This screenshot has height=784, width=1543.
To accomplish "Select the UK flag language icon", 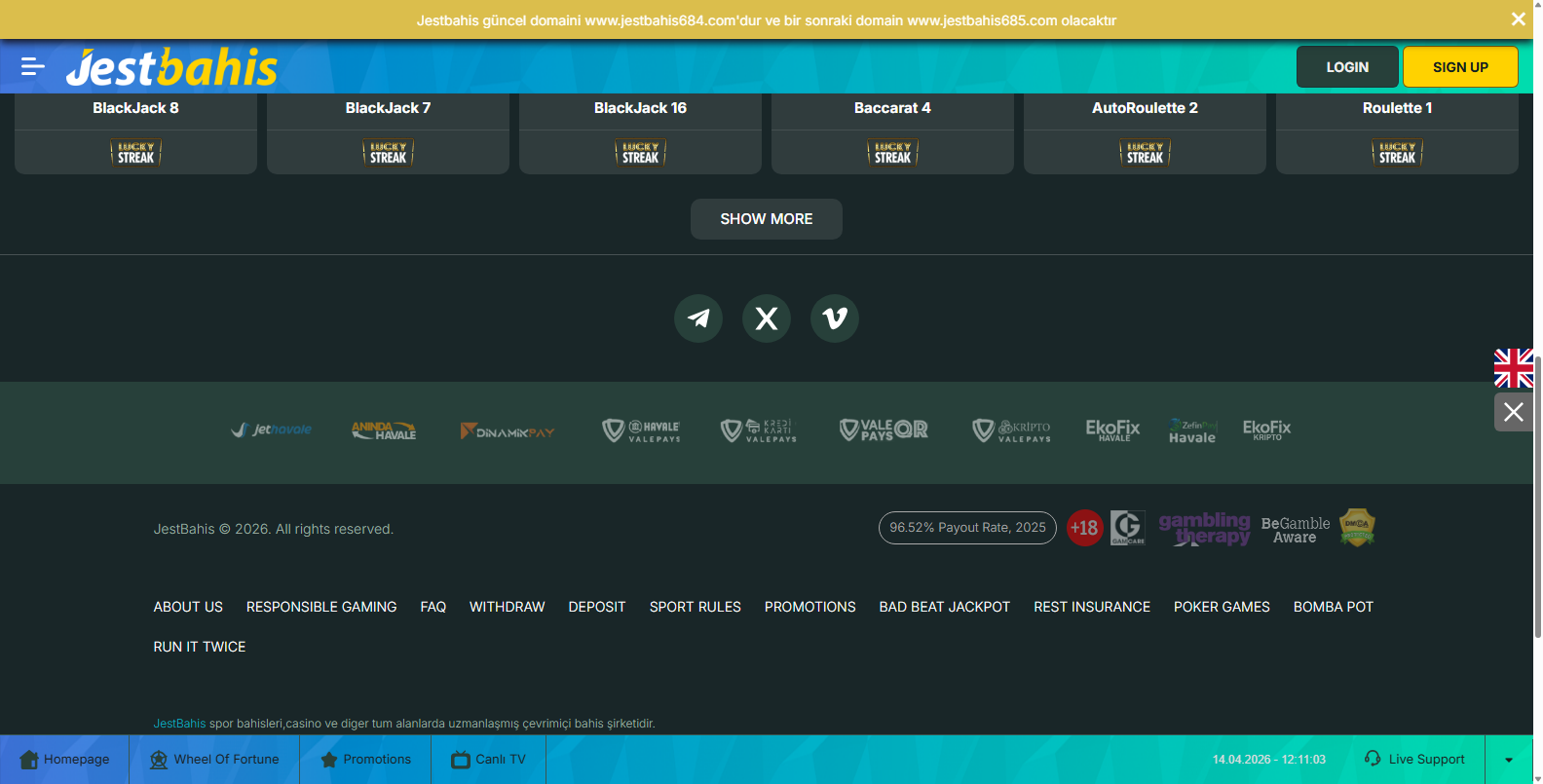I will [1514, 368].
